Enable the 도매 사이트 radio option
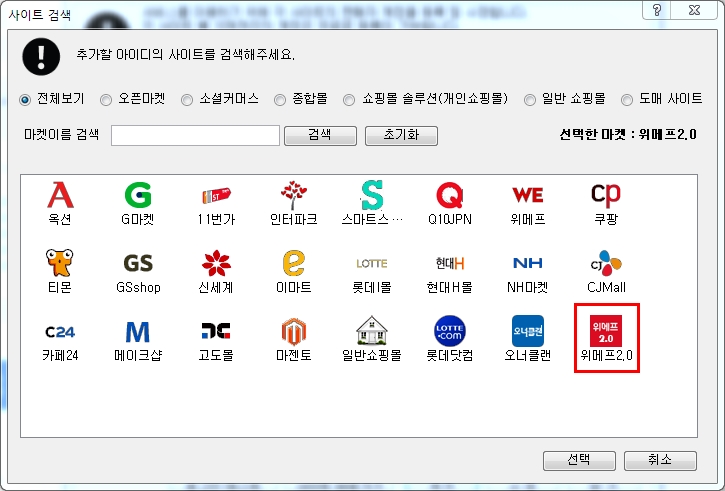The image size is (725, 491). pos(627,100)
